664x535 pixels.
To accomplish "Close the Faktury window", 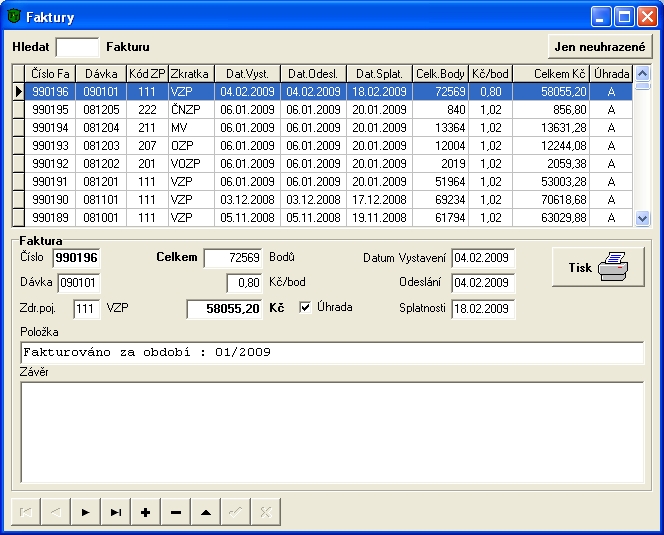I will 647,17.
